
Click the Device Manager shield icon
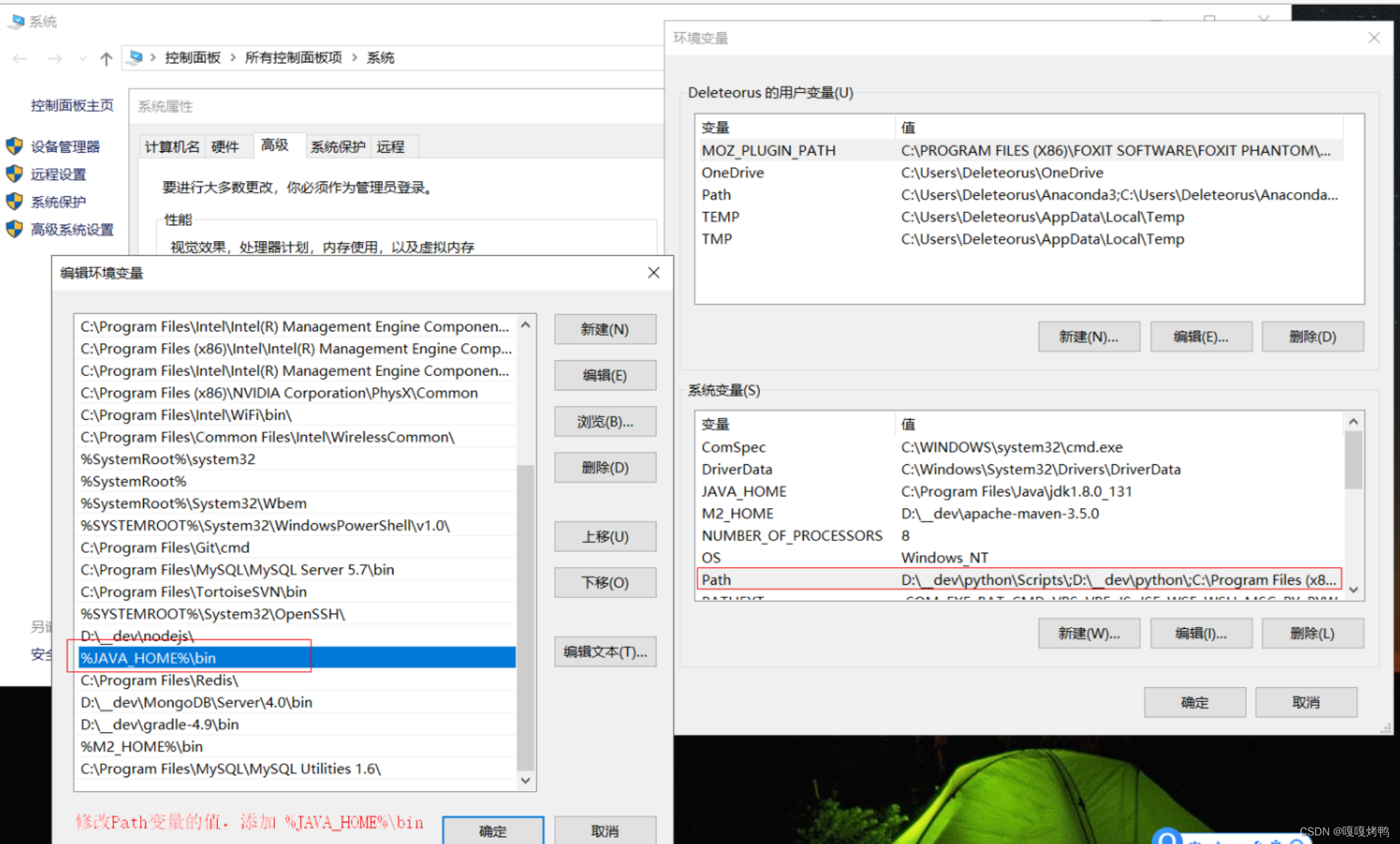pos(14,146)
